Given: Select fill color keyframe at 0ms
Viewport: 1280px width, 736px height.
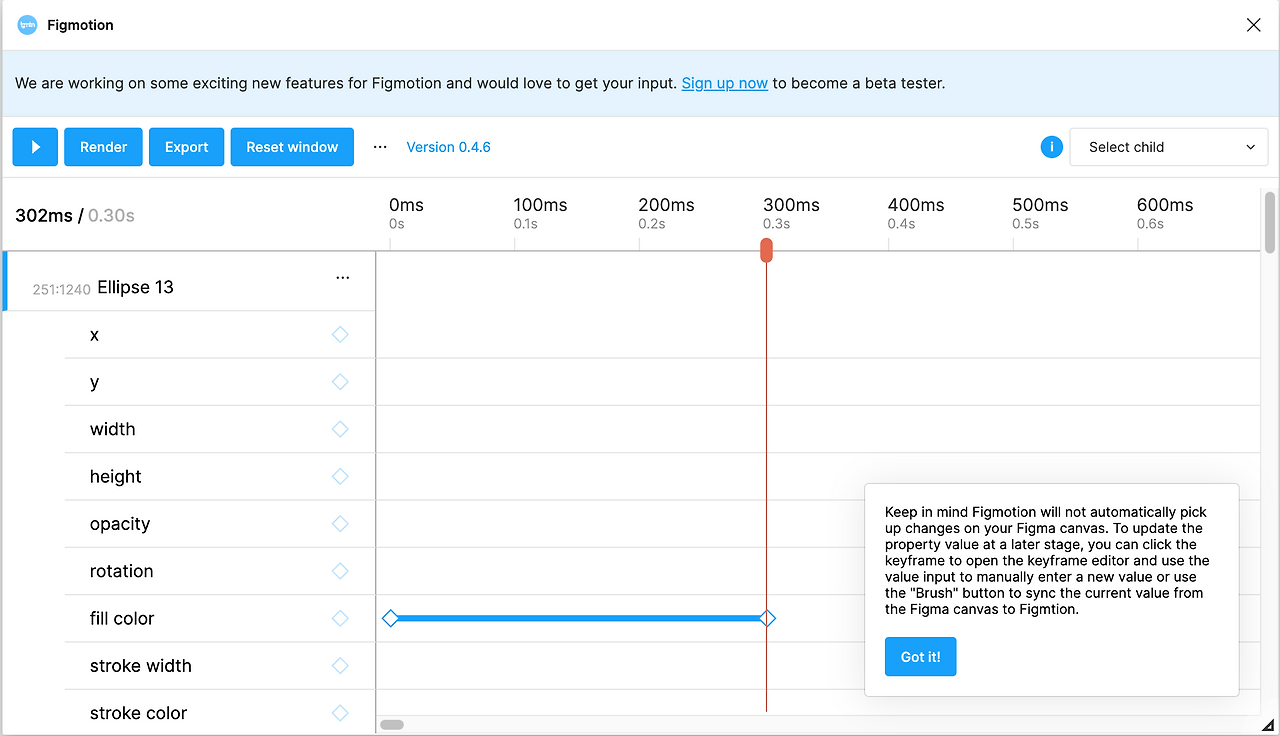Looking at the screenshot, I should click(x=391, y=619).
